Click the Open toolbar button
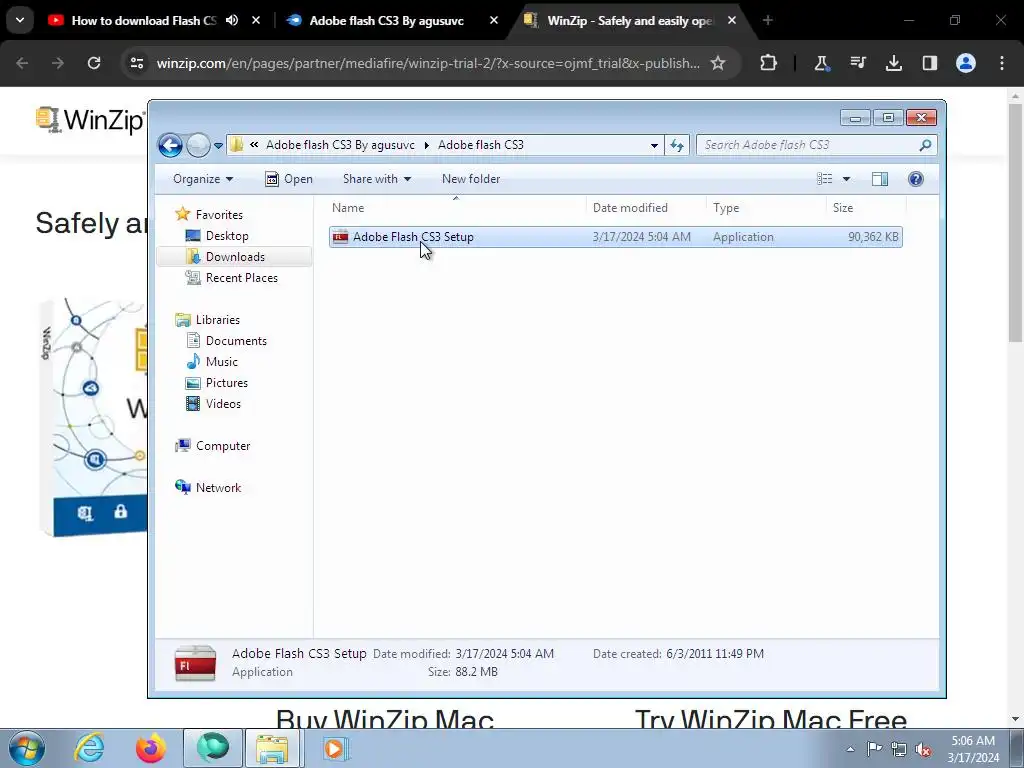The height and width of the screenshot is (768, 1024). coord(289,179)
